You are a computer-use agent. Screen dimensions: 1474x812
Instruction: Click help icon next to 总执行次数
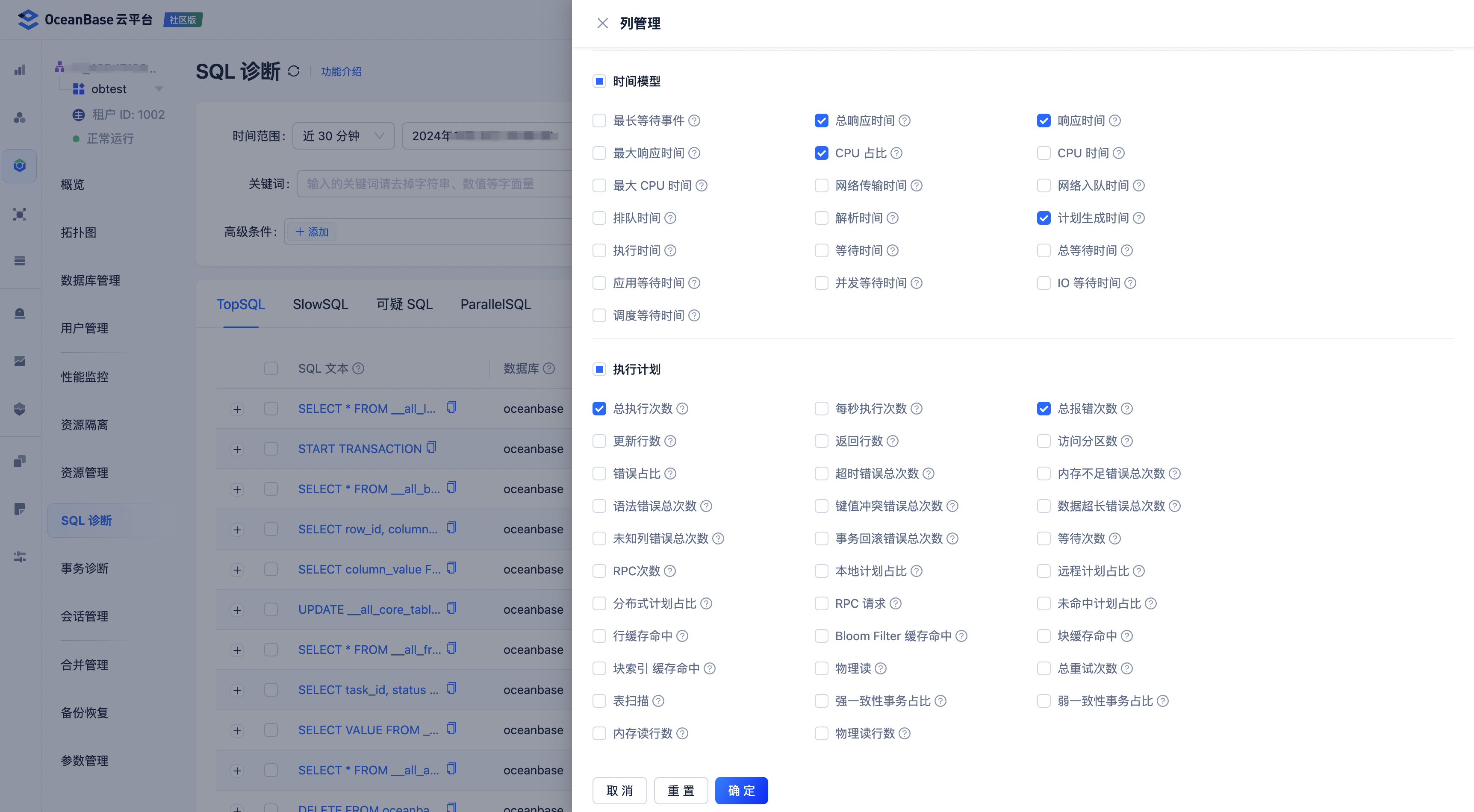(x=682, y=409)
